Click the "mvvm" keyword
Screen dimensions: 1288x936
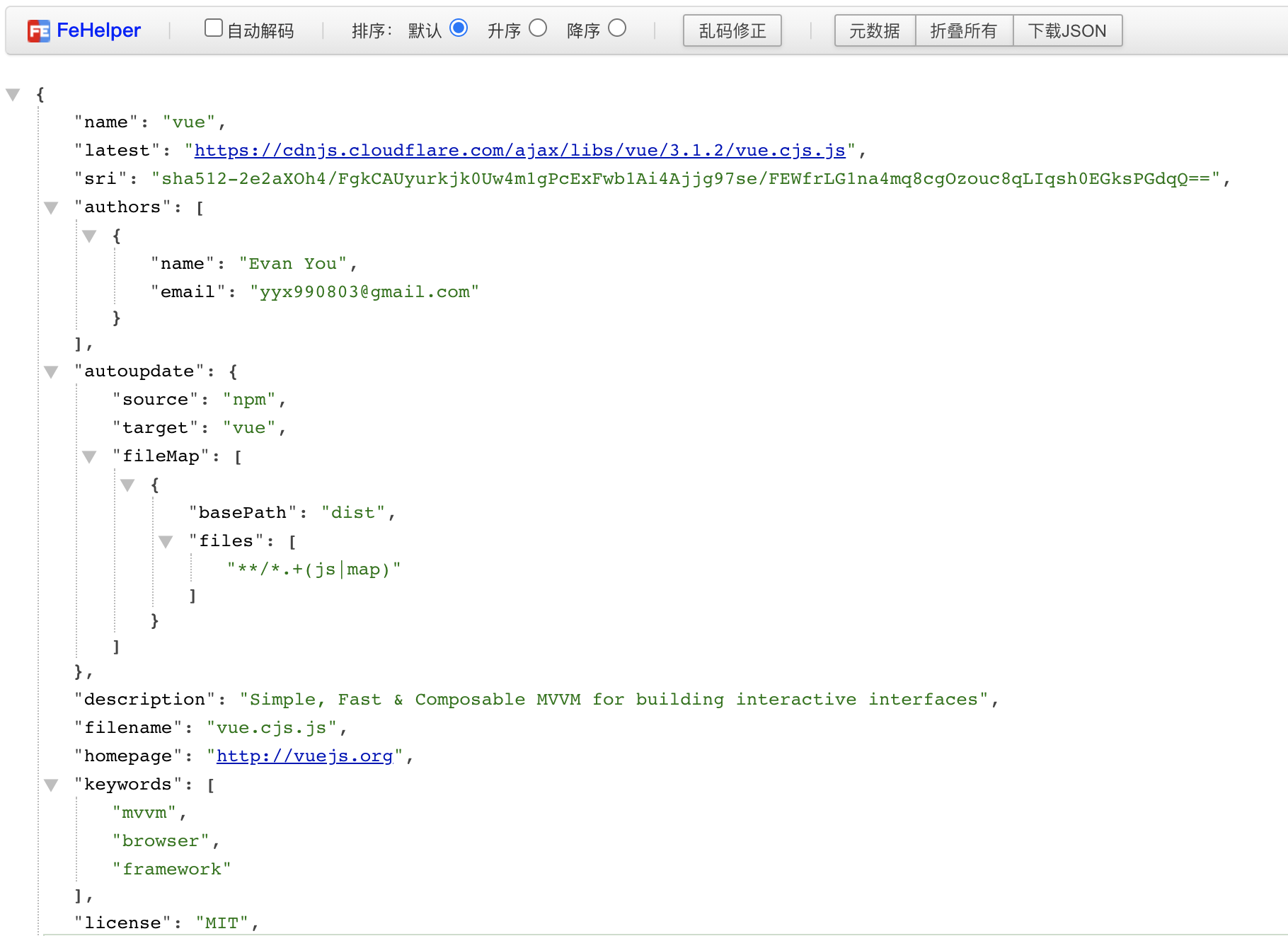(144, 813)
